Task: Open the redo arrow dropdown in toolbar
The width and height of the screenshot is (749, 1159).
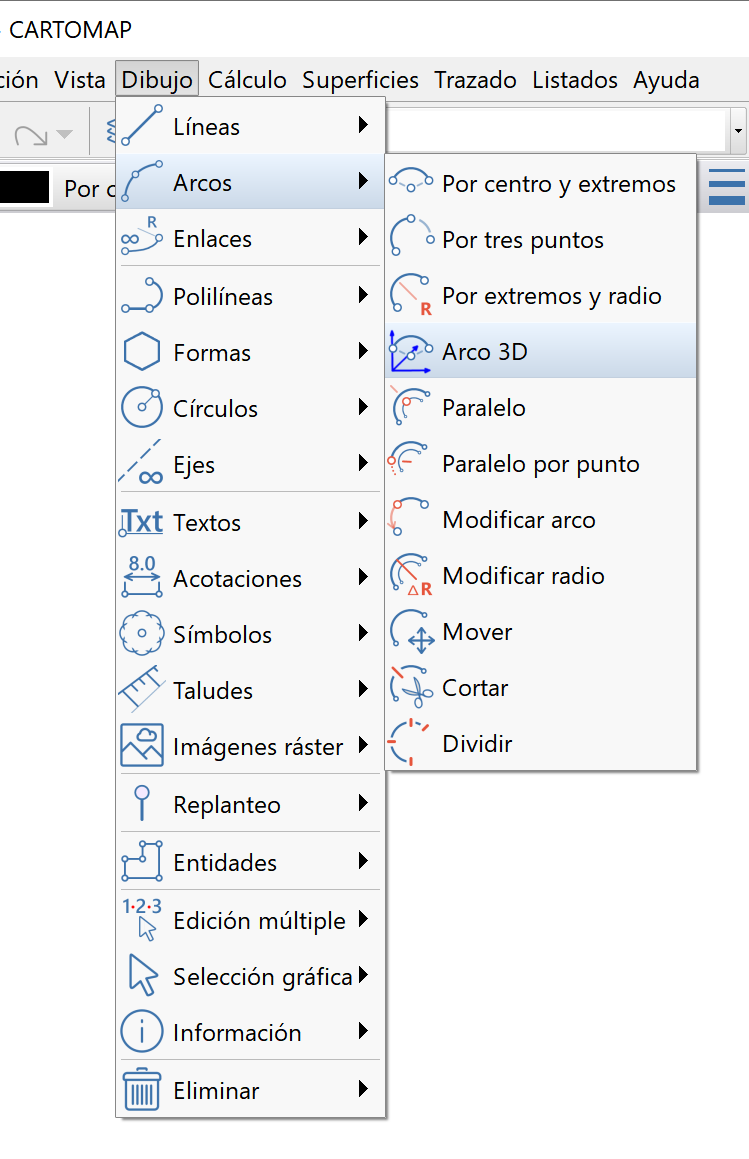Action: click(x=65, y=135)
